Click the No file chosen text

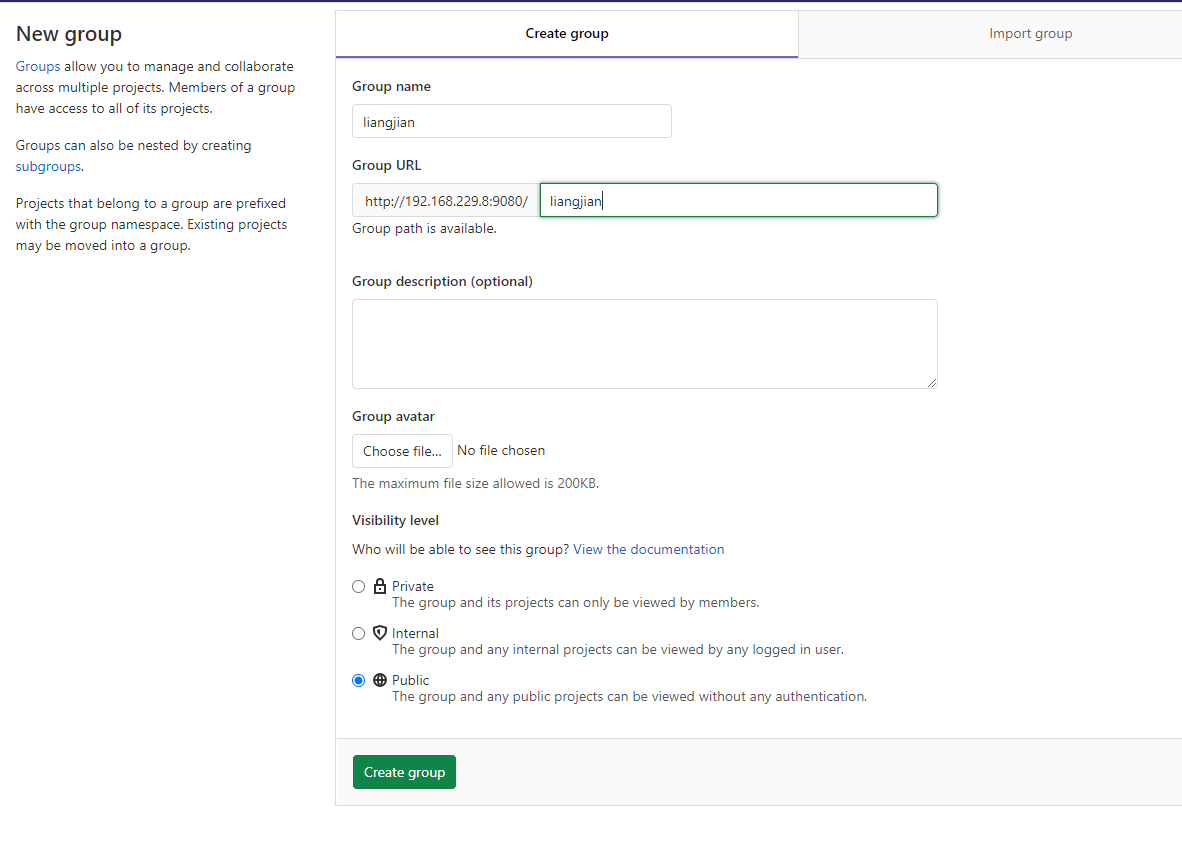tap(501, 451)
